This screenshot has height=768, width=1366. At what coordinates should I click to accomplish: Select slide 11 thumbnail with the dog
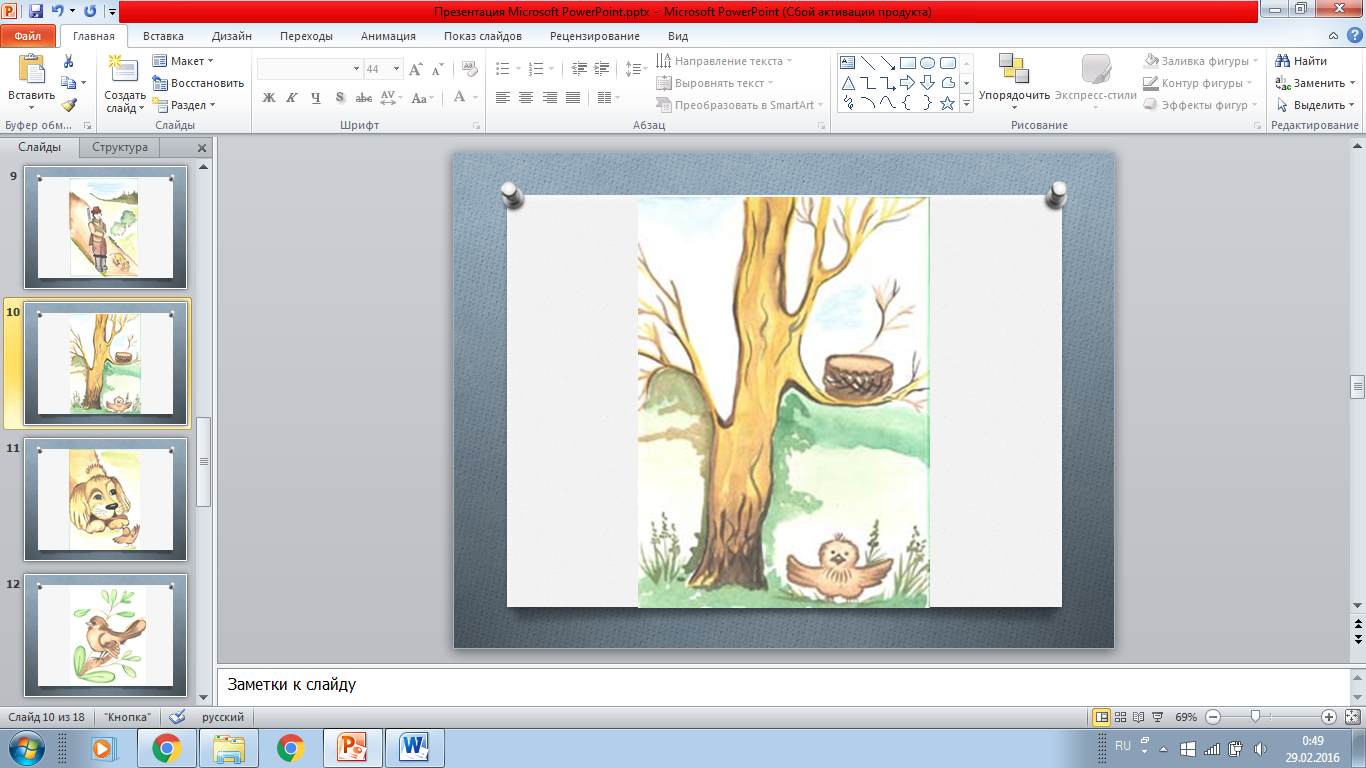[x=105, y=499]
